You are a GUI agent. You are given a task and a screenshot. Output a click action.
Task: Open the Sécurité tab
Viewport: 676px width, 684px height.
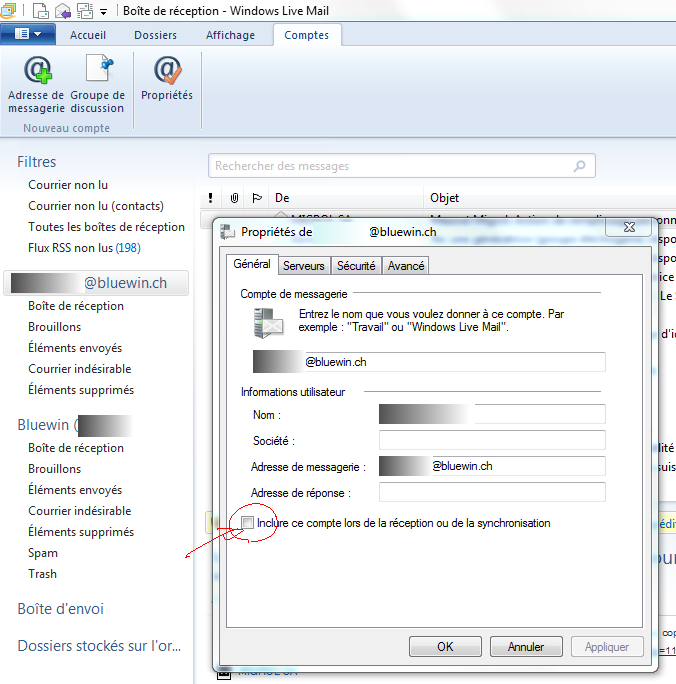pos(356,266)
